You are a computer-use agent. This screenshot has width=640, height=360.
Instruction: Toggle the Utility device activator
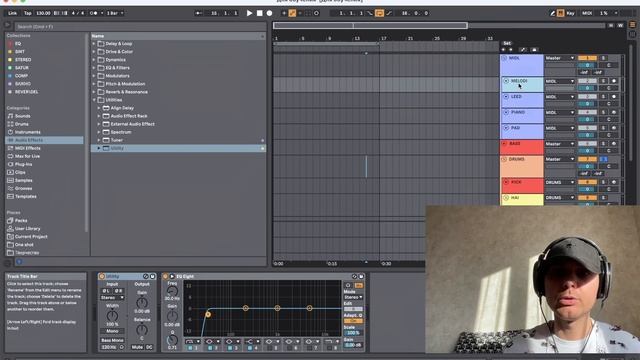102,276
